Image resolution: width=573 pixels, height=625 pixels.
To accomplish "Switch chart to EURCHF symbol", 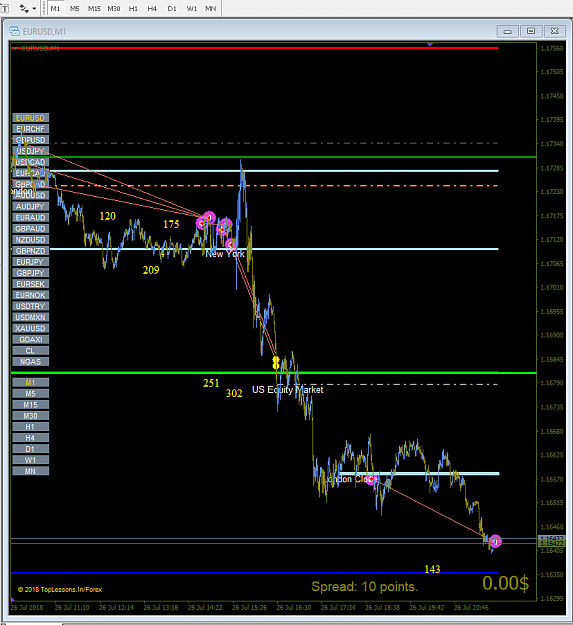I will click(x=31, y=129).
